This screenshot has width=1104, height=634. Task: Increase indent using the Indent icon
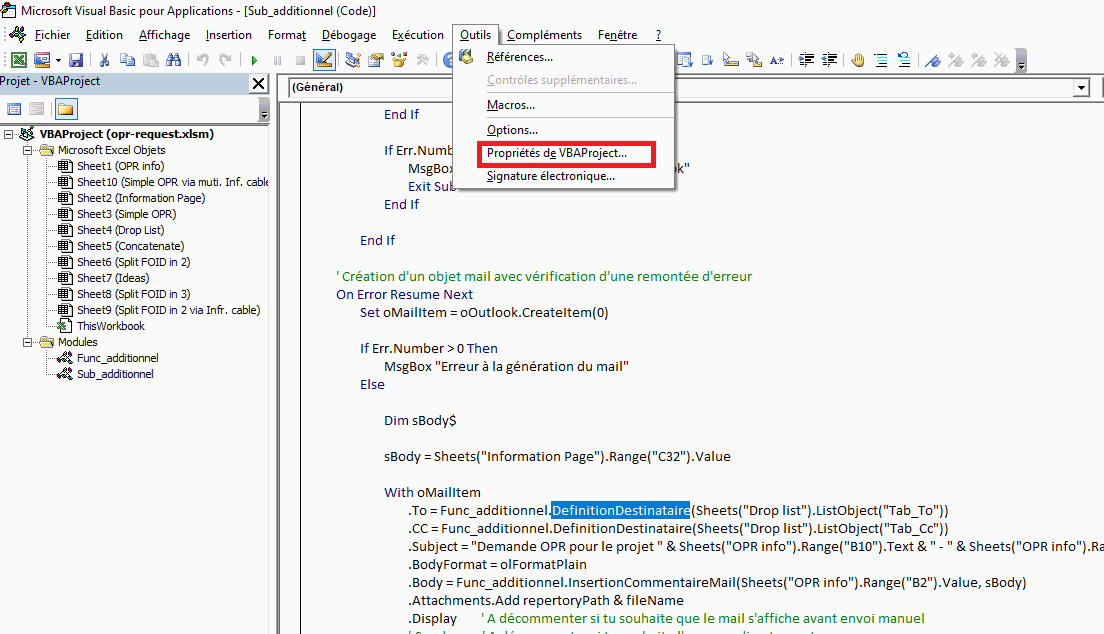(x=806, y=60)
